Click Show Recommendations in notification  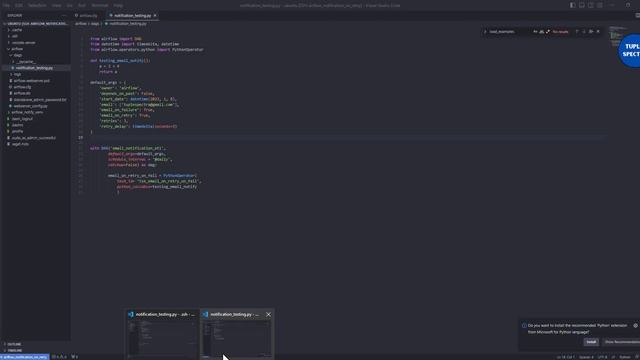pos(622,342)
